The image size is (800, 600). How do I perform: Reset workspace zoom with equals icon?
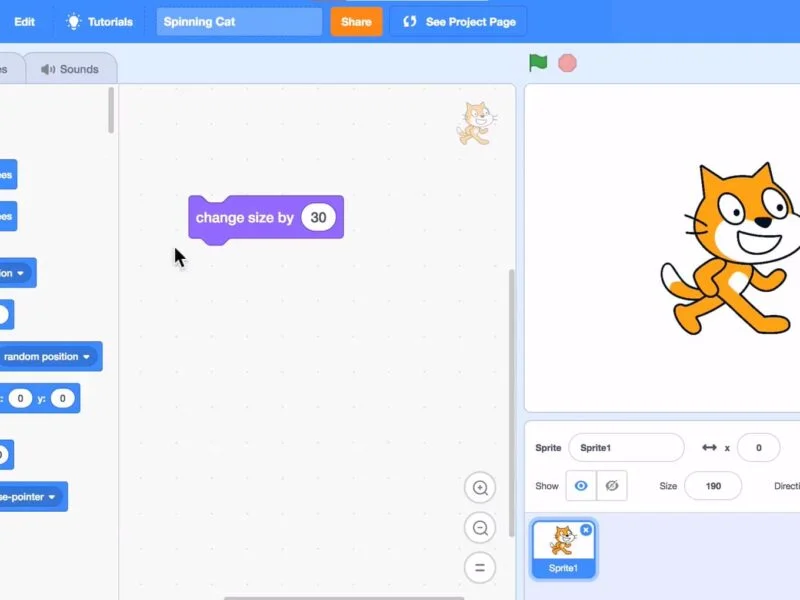coord(480,568)
